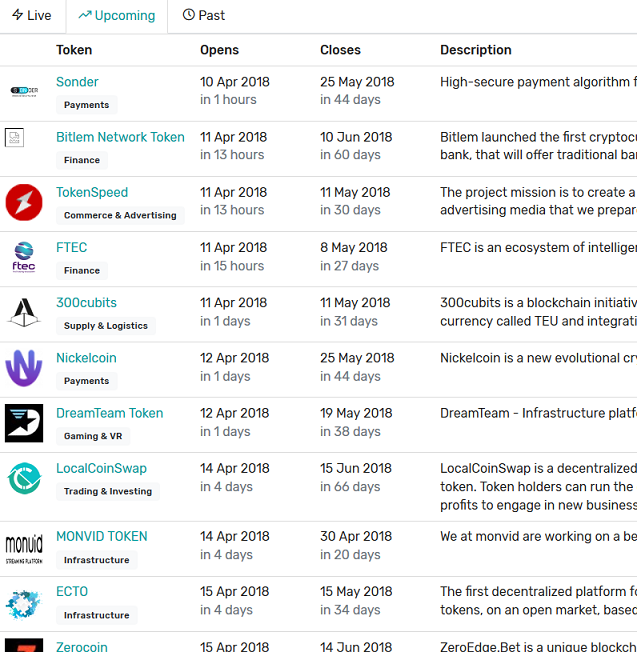The image size is (637, 652).
Task: Click the Nickelcoin description text
Action: (x=538, y=358)
